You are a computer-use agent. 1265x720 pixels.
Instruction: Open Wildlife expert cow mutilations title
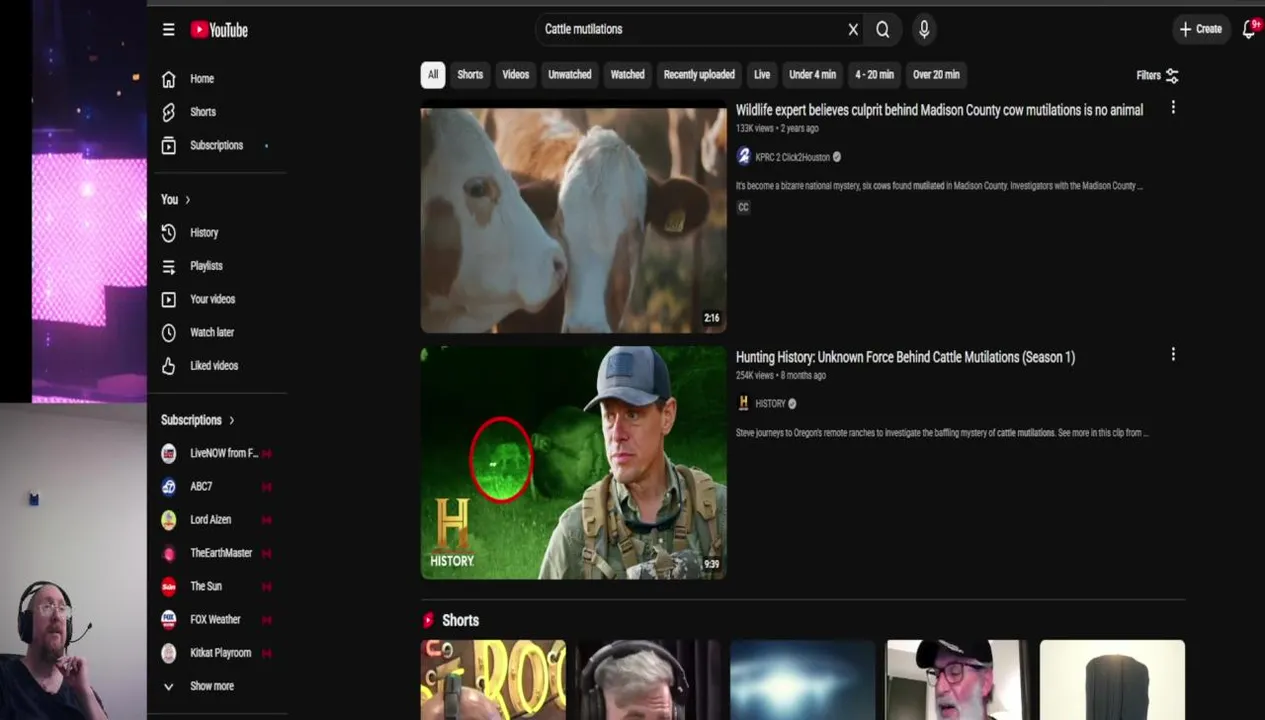pos(939,110)
